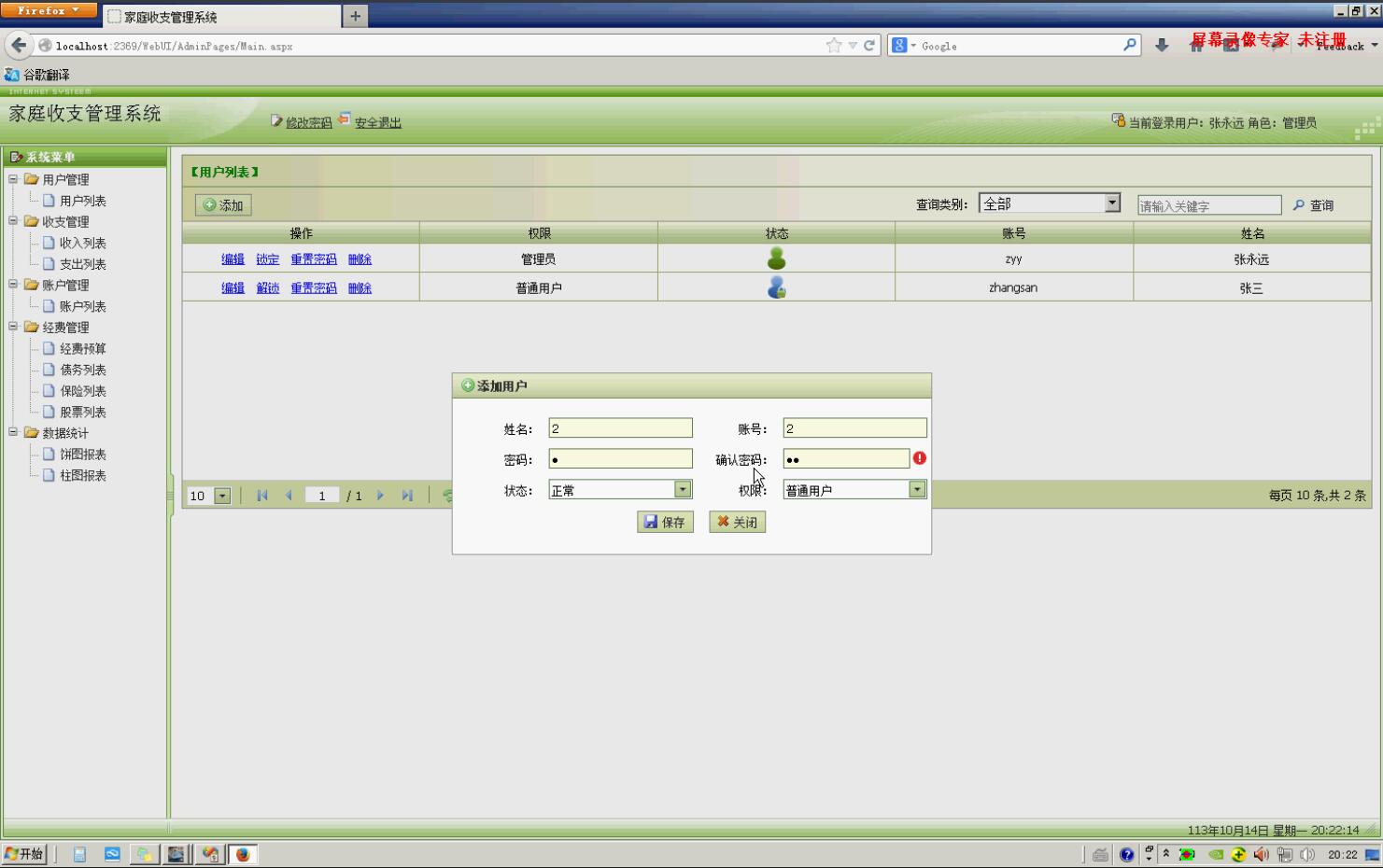
Task: Open 用户列表 in the system menu
Action: 82,201
